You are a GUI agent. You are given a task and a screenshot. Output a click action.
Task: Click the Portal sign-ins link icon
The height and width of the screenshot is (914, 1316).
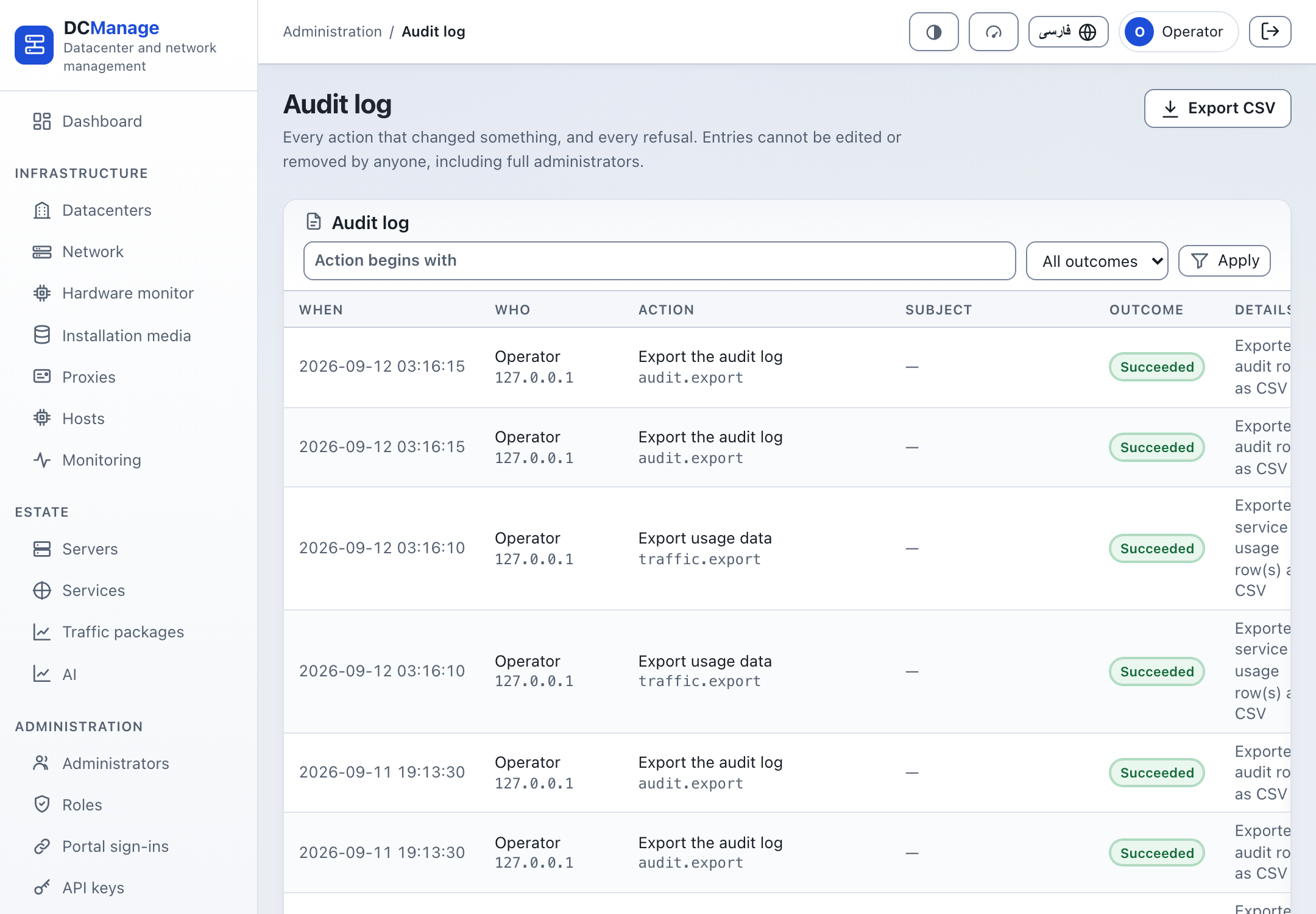(42, 846)
